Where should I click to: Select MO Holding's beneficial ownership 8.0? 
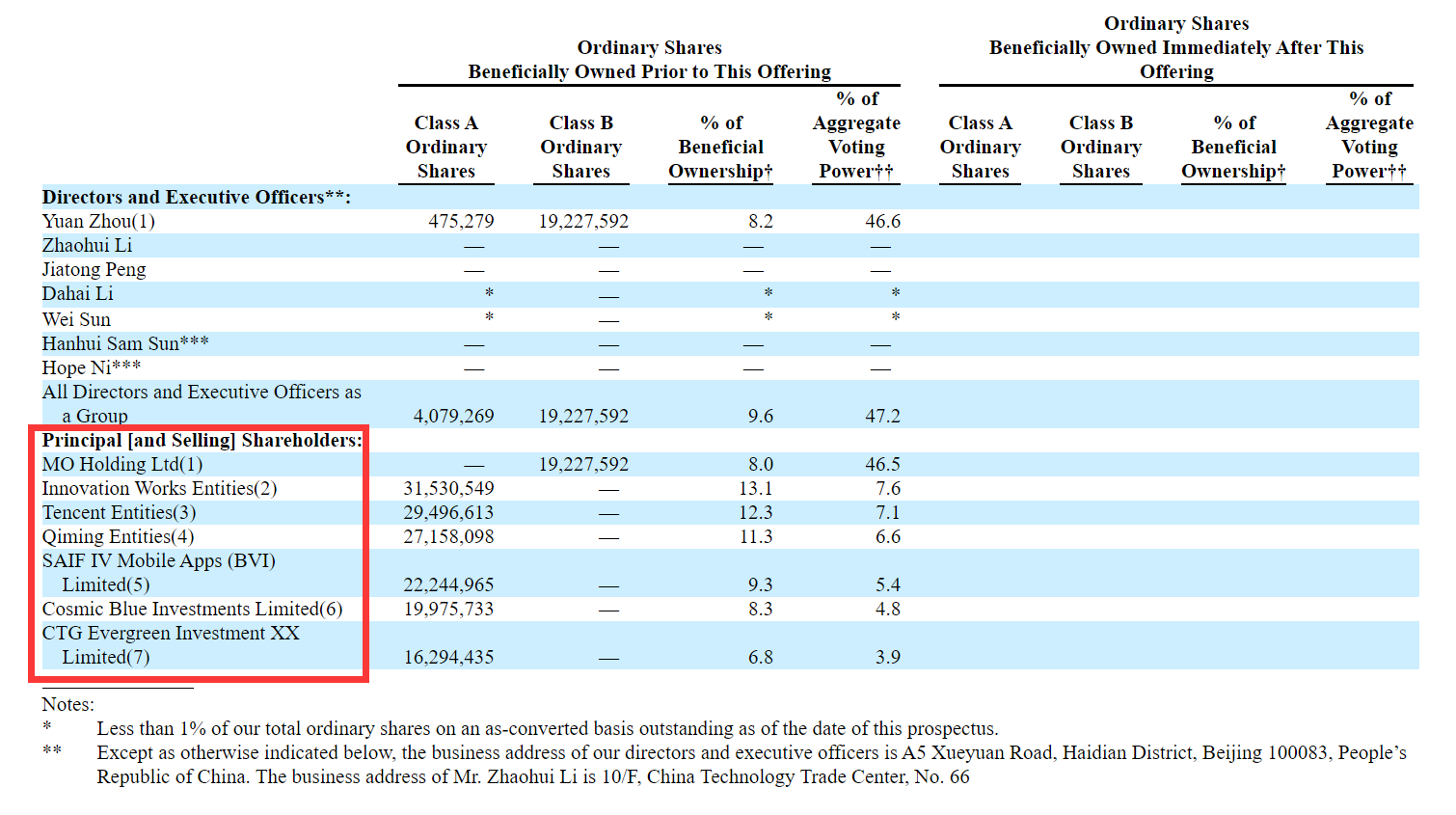[x=761, y=465]
